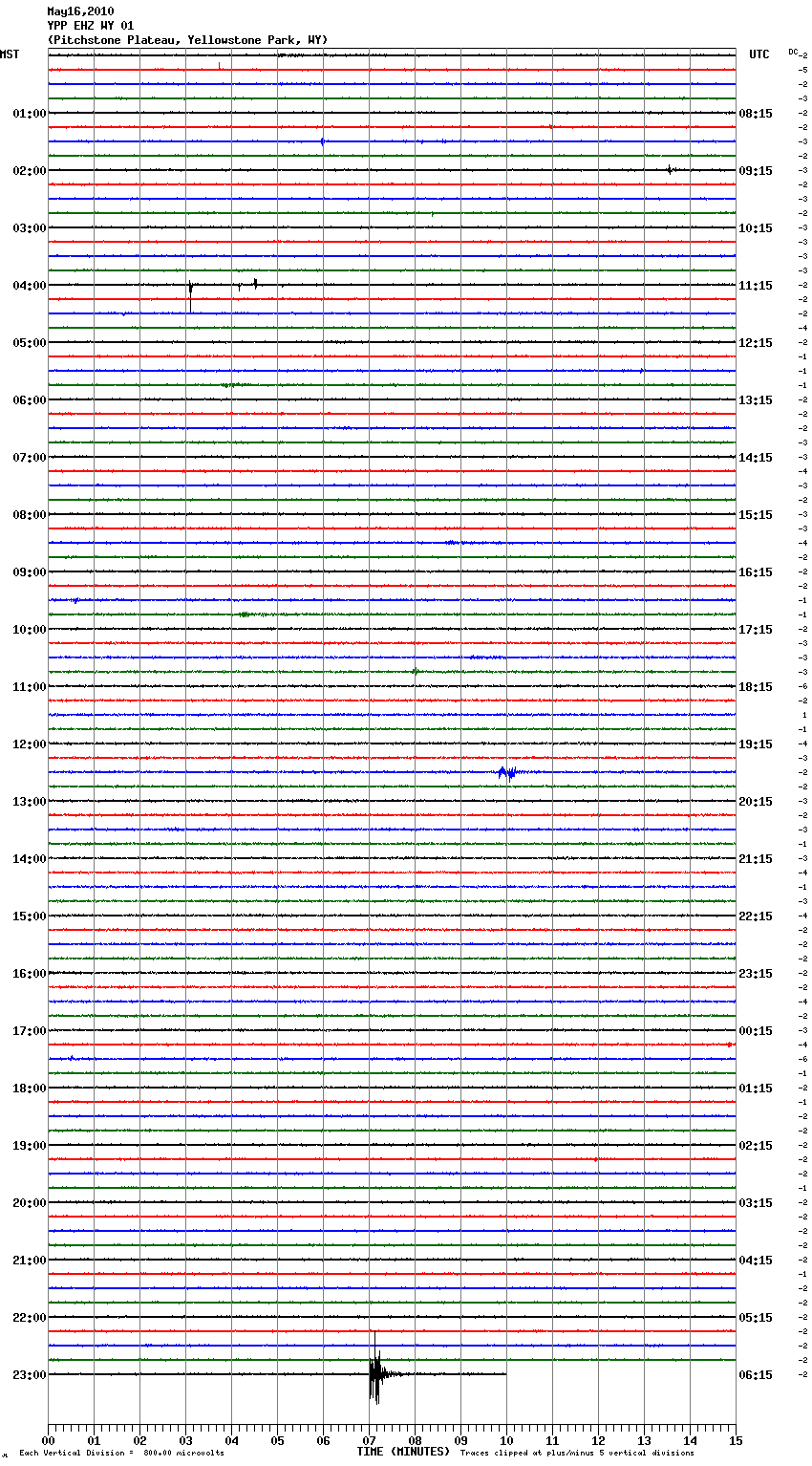Click the 00:15 UTC time label
Screen dimensions: 812x1466
tap(756, 1031)
